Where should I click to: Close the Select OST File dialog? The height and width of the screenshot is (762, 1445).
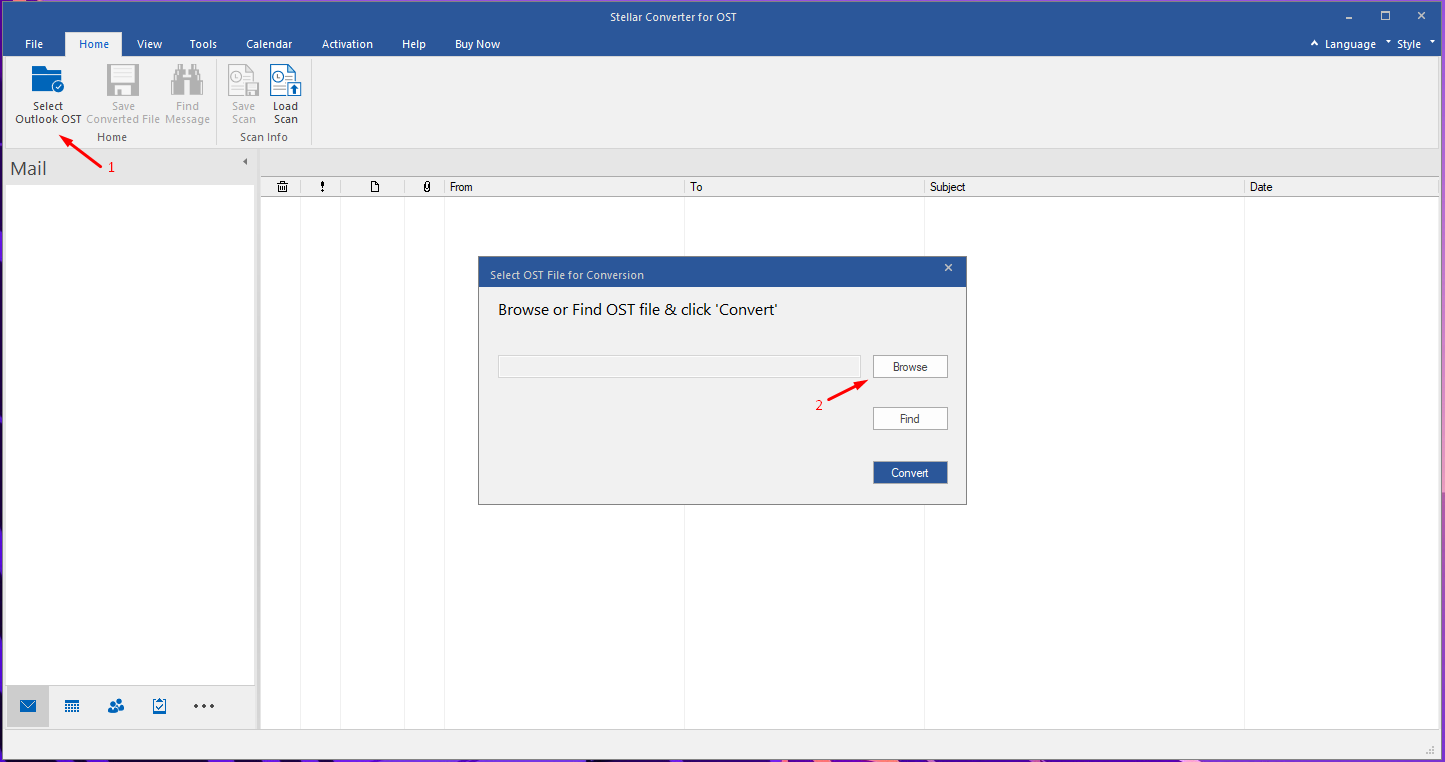click(948, 268)
